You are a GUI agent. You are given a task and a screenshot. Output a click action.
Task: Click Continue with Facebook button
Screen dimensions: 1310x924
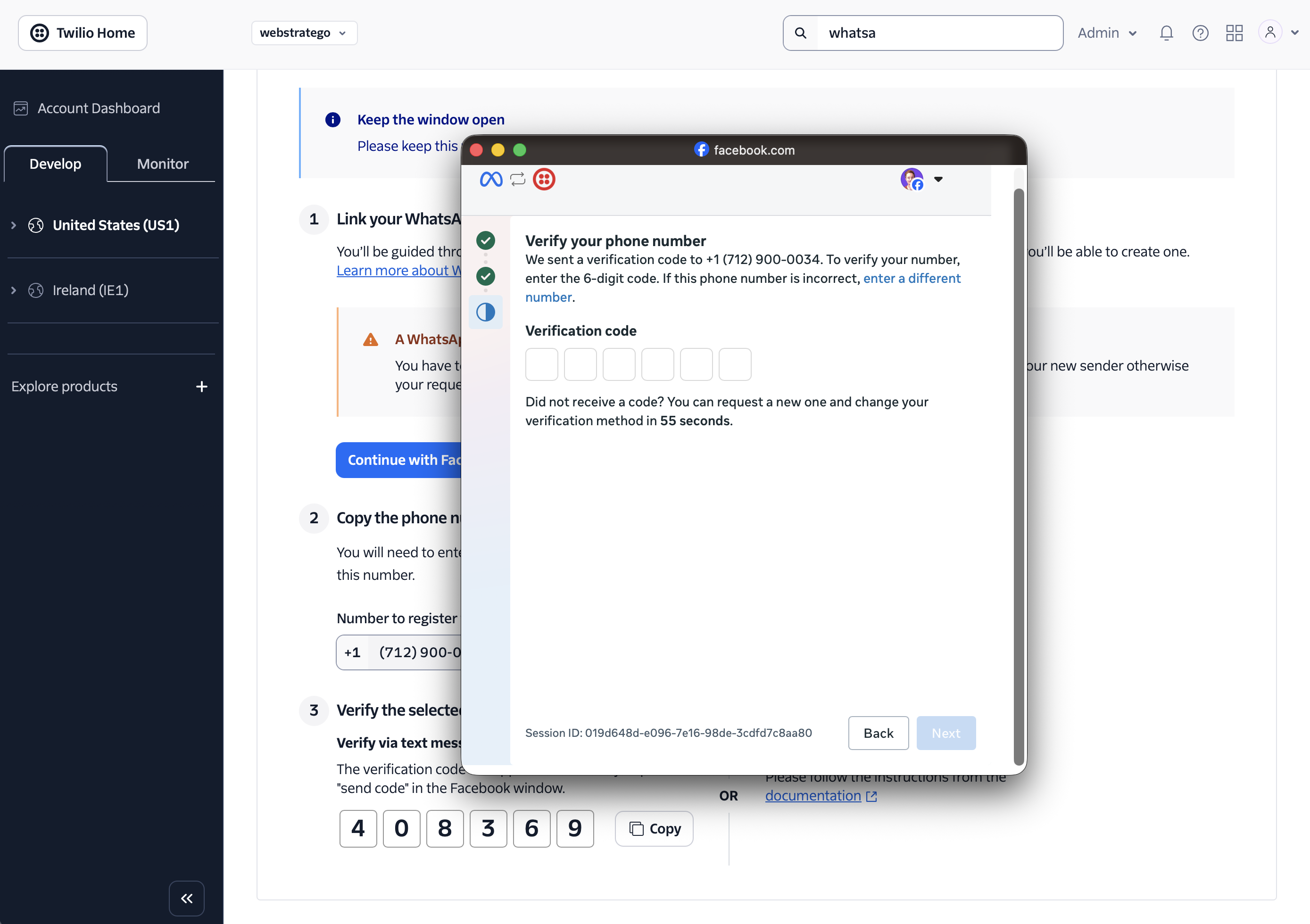pos(399,460)
